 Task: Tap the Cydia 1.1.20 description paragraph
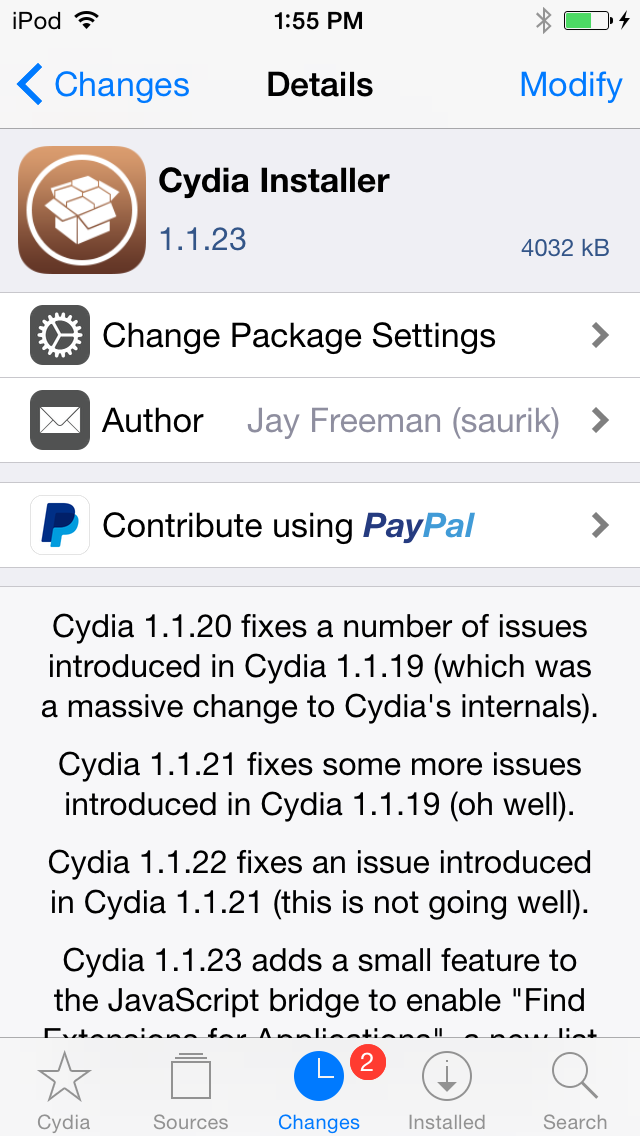(319, 667)
